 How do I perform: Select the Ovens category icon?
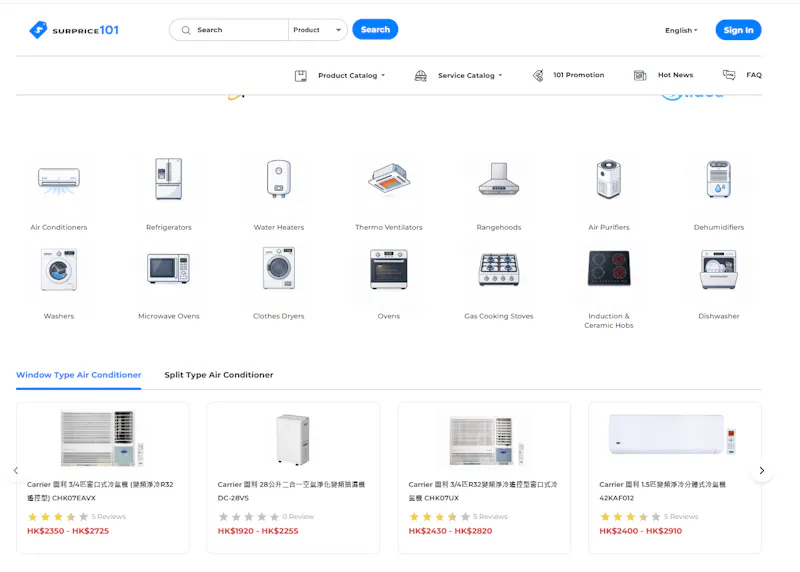point(389,269)
